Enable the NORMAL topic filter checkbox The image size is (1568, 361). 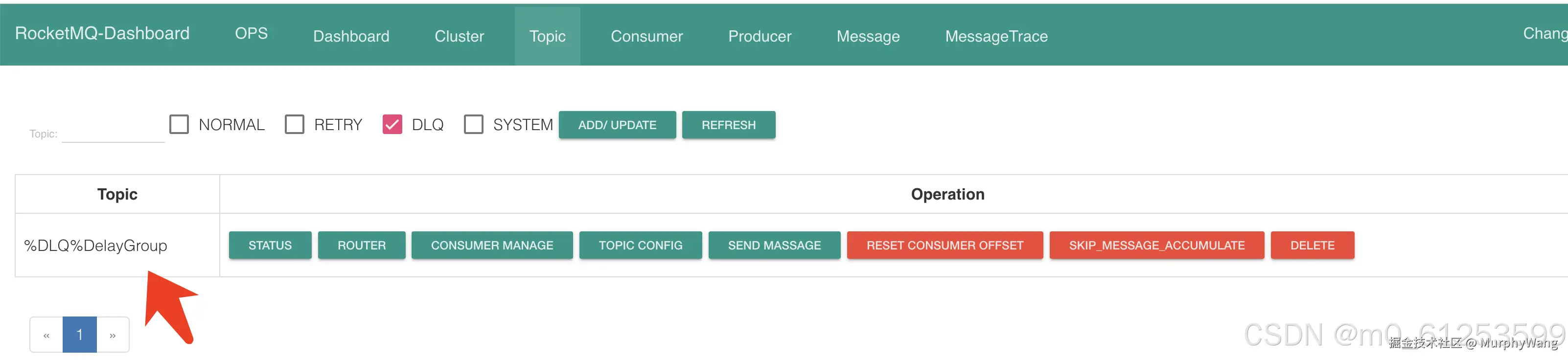pyautogui.click(x=179, y=125)
